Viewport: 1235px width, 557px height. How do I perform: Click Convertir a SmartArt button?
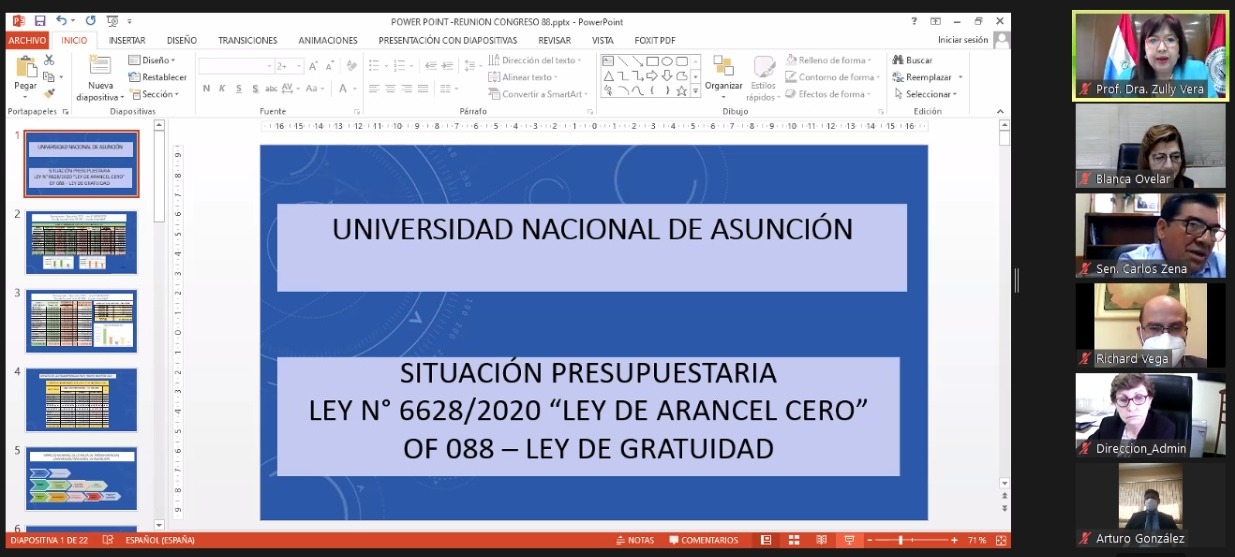[x=536, y=94]
